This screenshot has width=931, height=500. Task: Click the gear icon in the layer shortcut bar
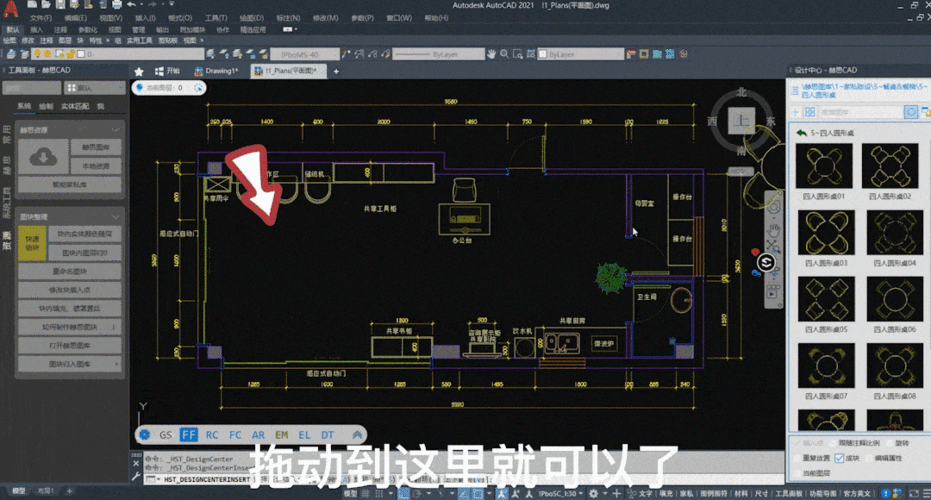[x=144, y=435]
